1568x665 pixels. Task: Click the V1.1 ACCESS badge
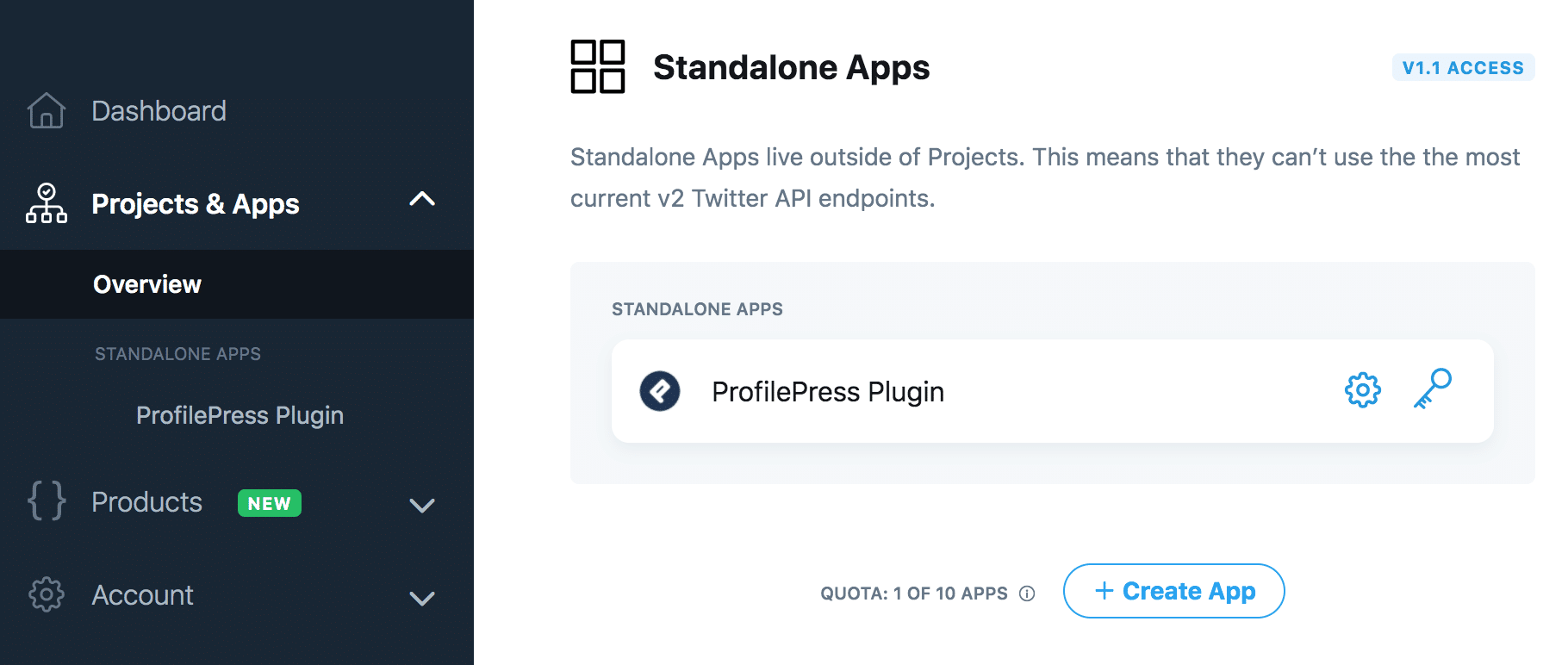tap(1463, 67)
